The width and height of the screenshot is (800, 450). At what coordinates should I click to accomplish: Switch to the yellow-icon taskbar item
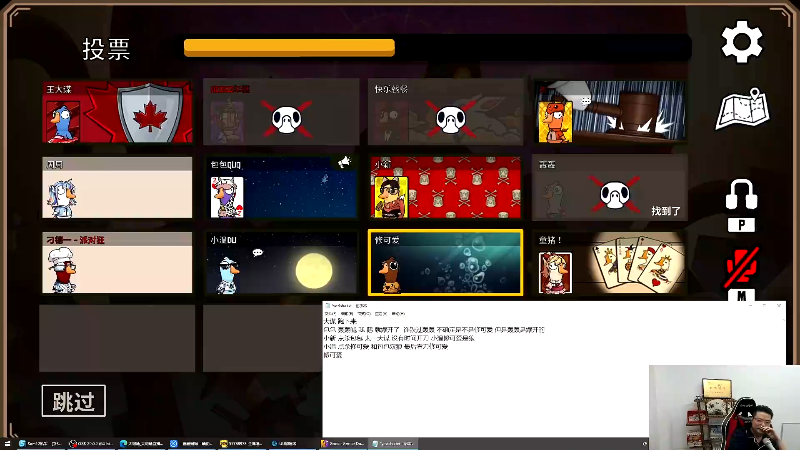click(x=241, y=443)
